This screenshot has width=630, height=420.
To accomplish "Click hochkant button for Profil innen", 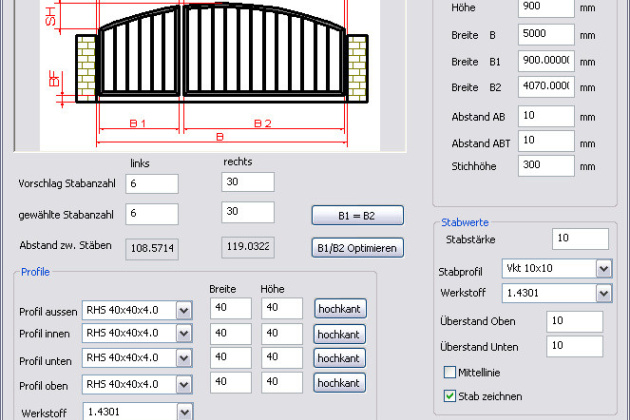I will pos(339,333).
